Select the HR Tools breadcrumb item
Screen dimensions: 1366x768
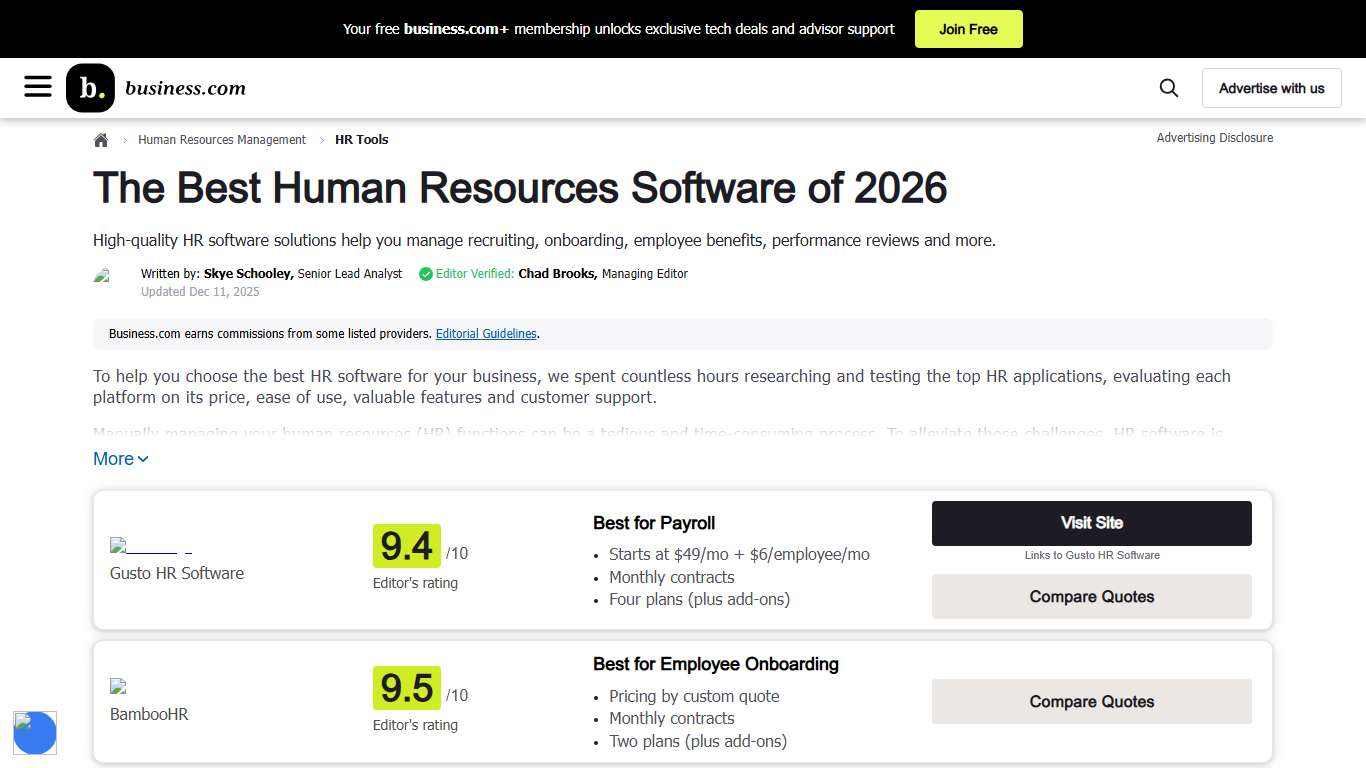click(361, 139)
